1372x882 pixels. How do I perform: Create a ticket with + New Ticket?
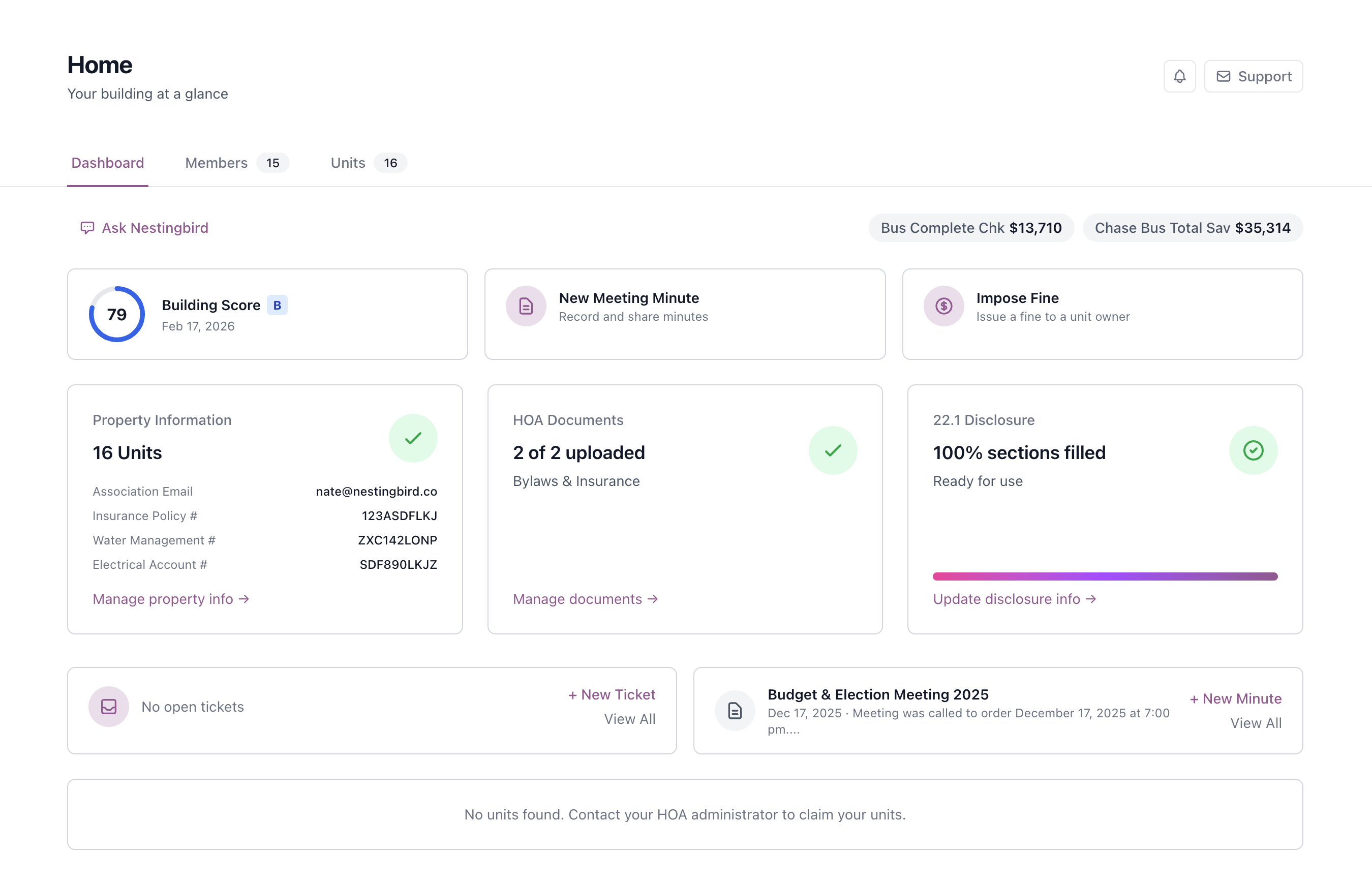point(612,694)
